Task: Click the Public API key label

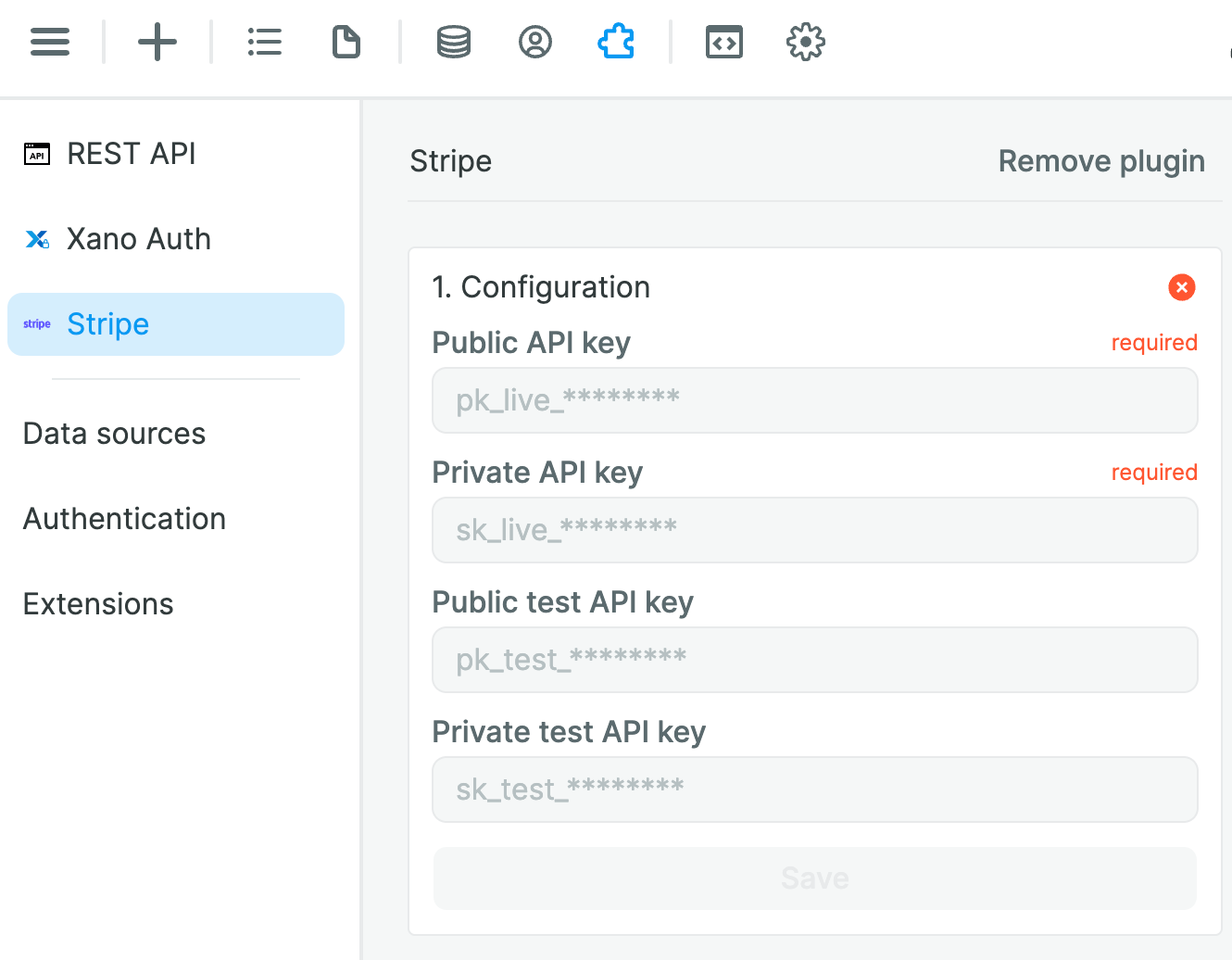Action: (532, 343)
